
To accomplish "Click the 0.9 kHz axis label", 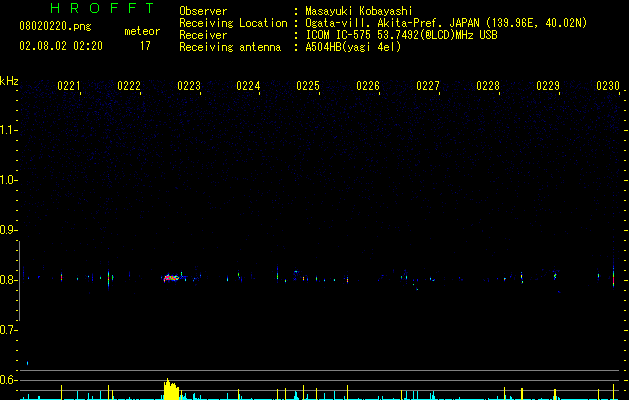I will tap(9, 230).
